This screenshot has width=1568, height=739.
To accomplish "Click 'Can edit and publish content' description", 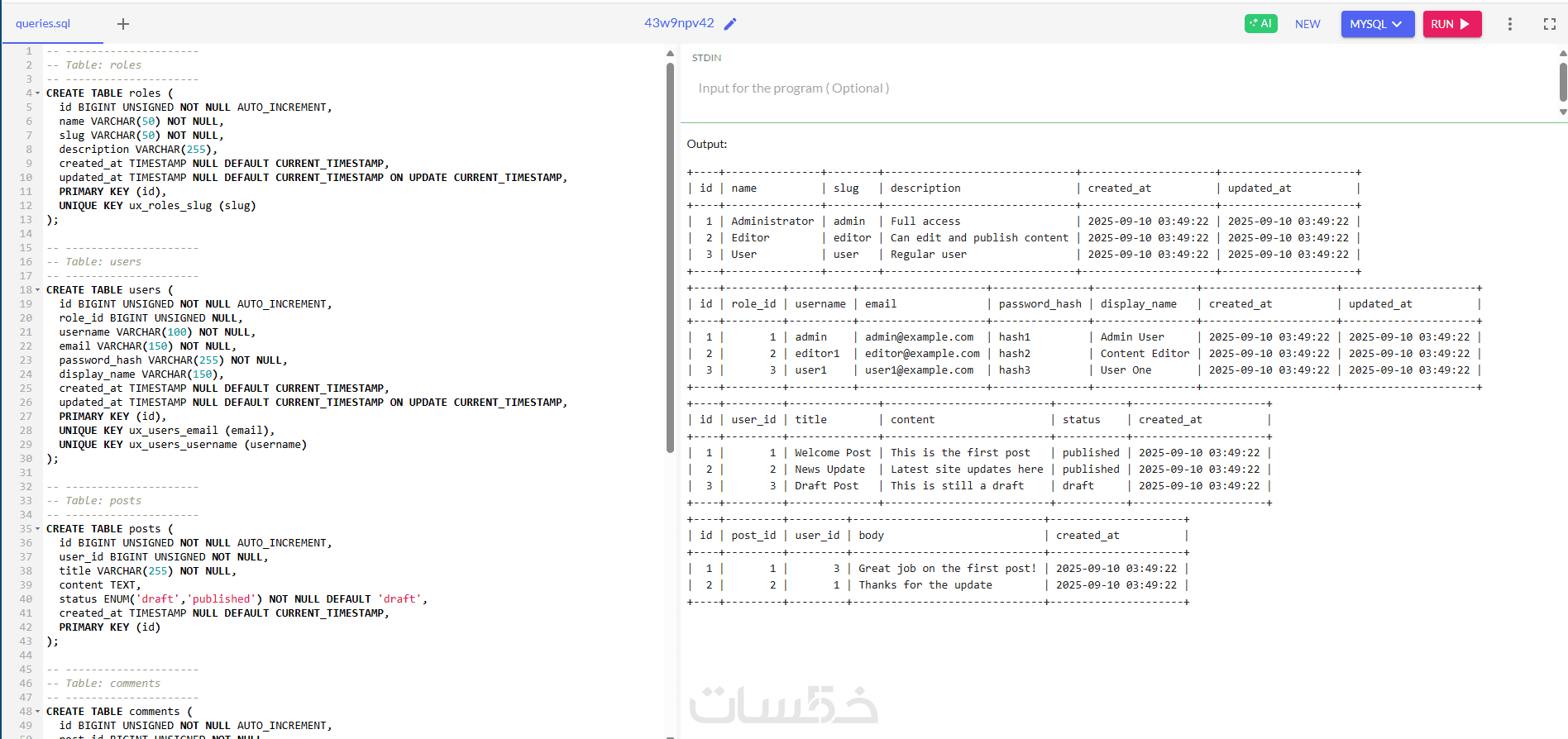I will [979, 238].
